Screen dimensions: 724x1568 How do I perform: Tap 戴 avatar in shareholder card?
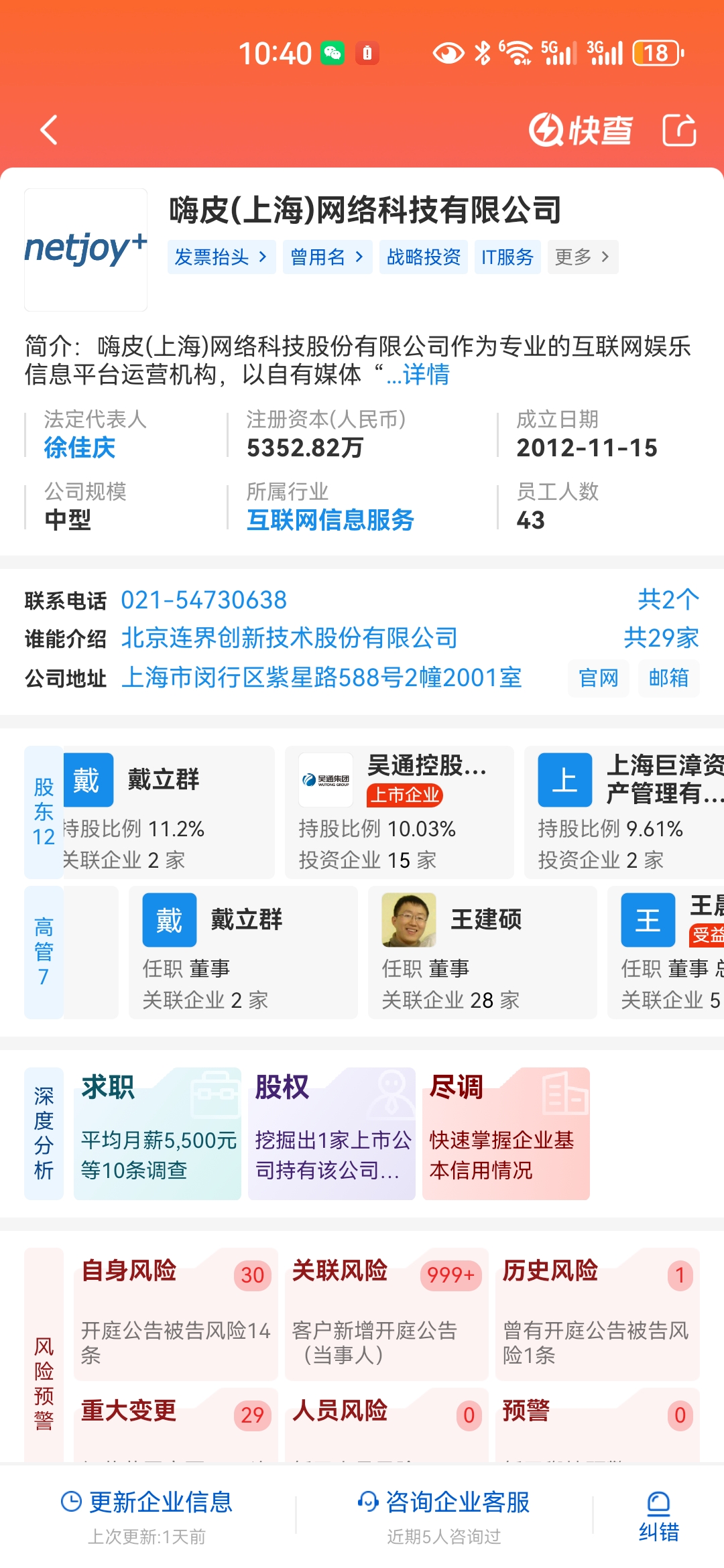[x=87, y=780]
